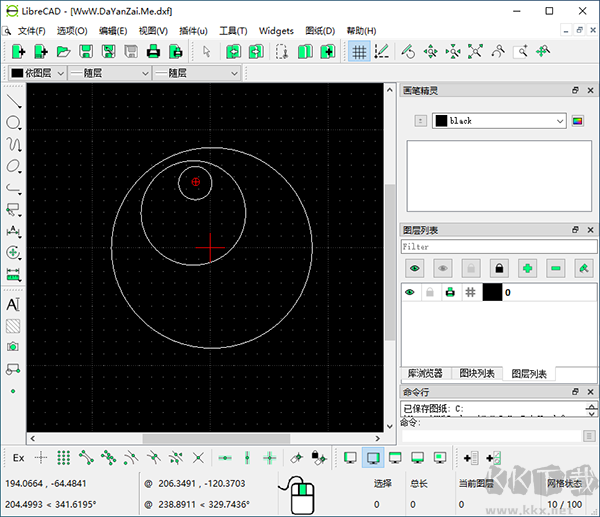
Task: Select the MText 'A' tool
Action: [13, 305]
